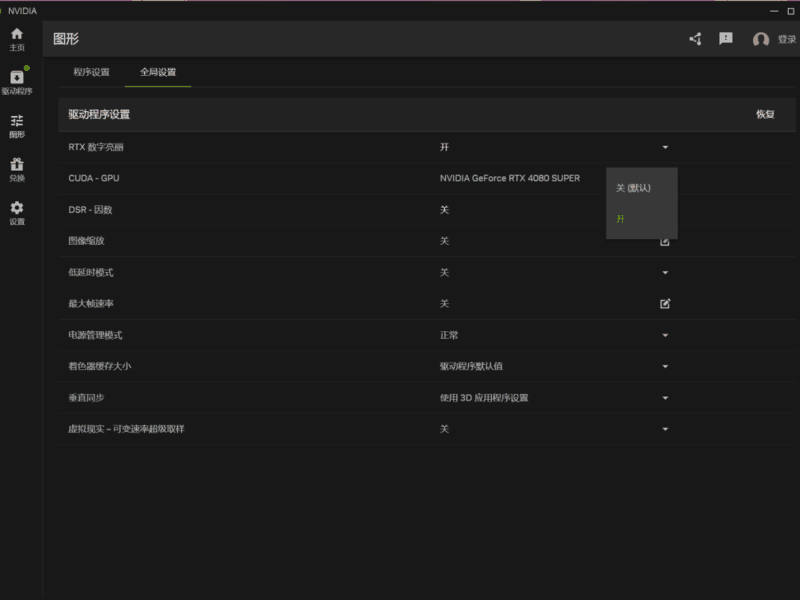Viewport: 800px width, 600px height.
Task: Click the 驱动程序默认值 cache value
Action: coord(471,366)
